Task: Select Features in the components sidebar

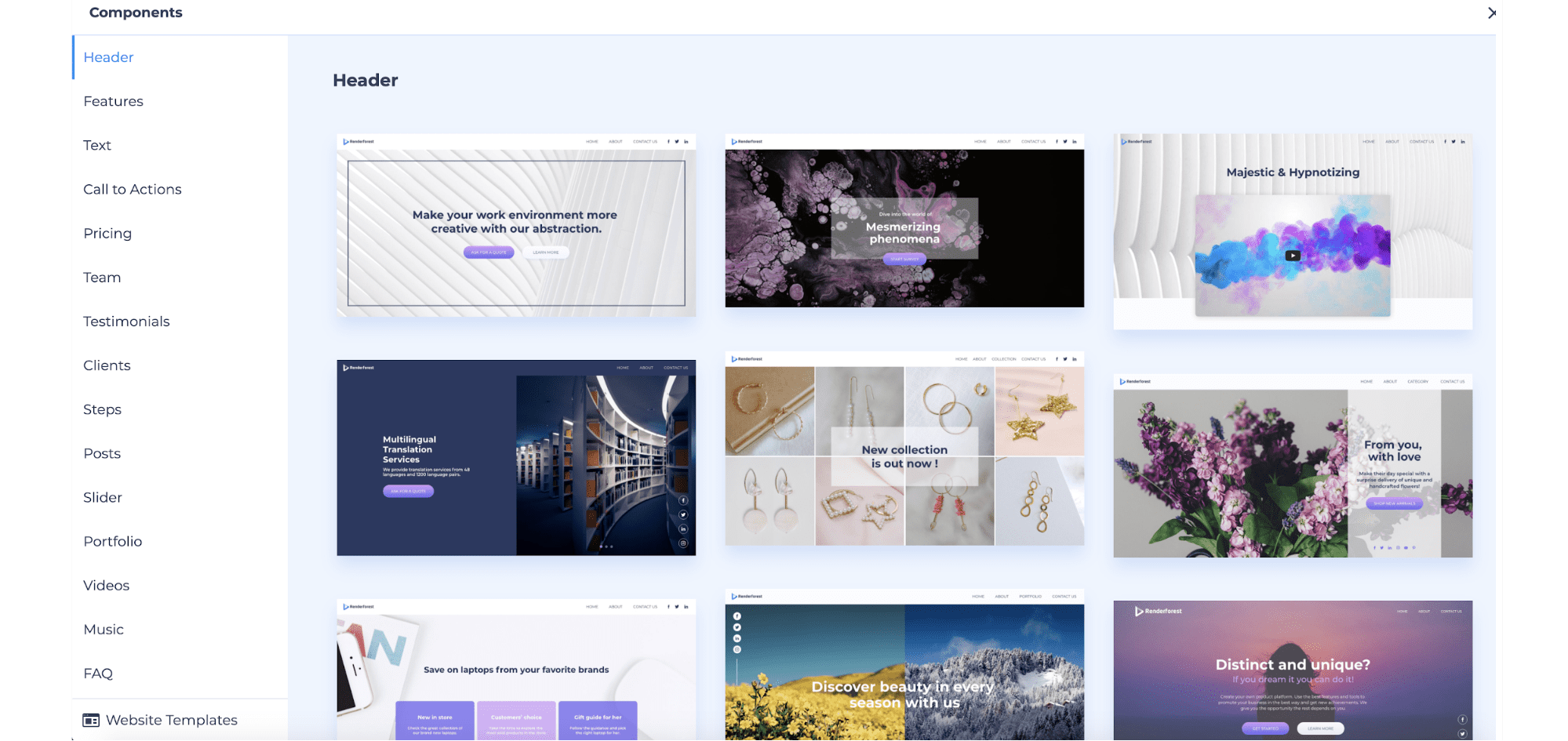Action: coord(113,100)
